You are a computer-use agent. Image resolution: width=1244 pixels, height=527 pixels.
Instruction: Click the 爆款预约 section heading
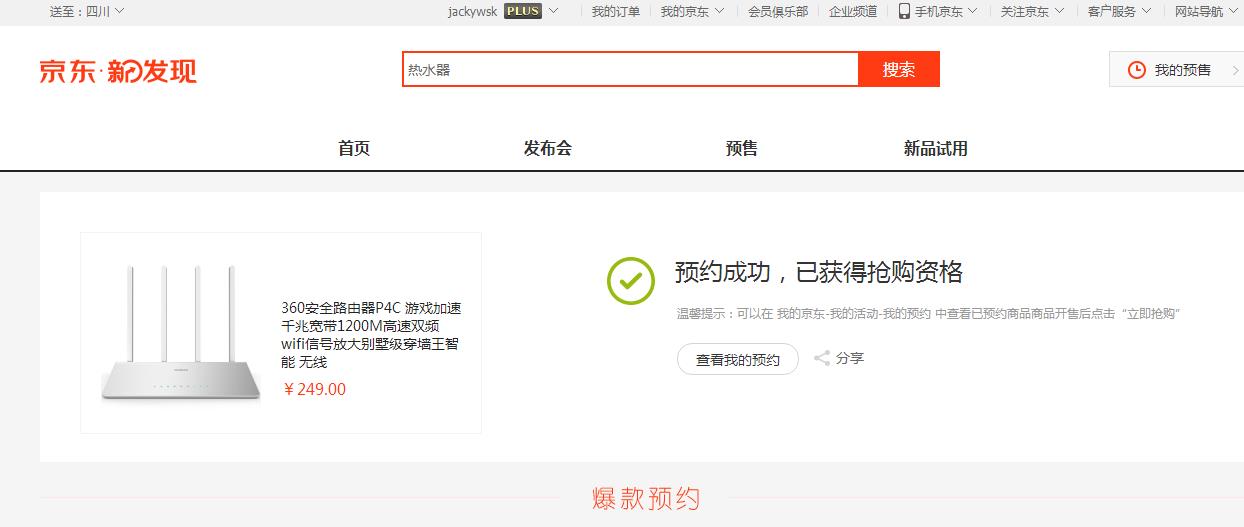[x=646, y=499]
